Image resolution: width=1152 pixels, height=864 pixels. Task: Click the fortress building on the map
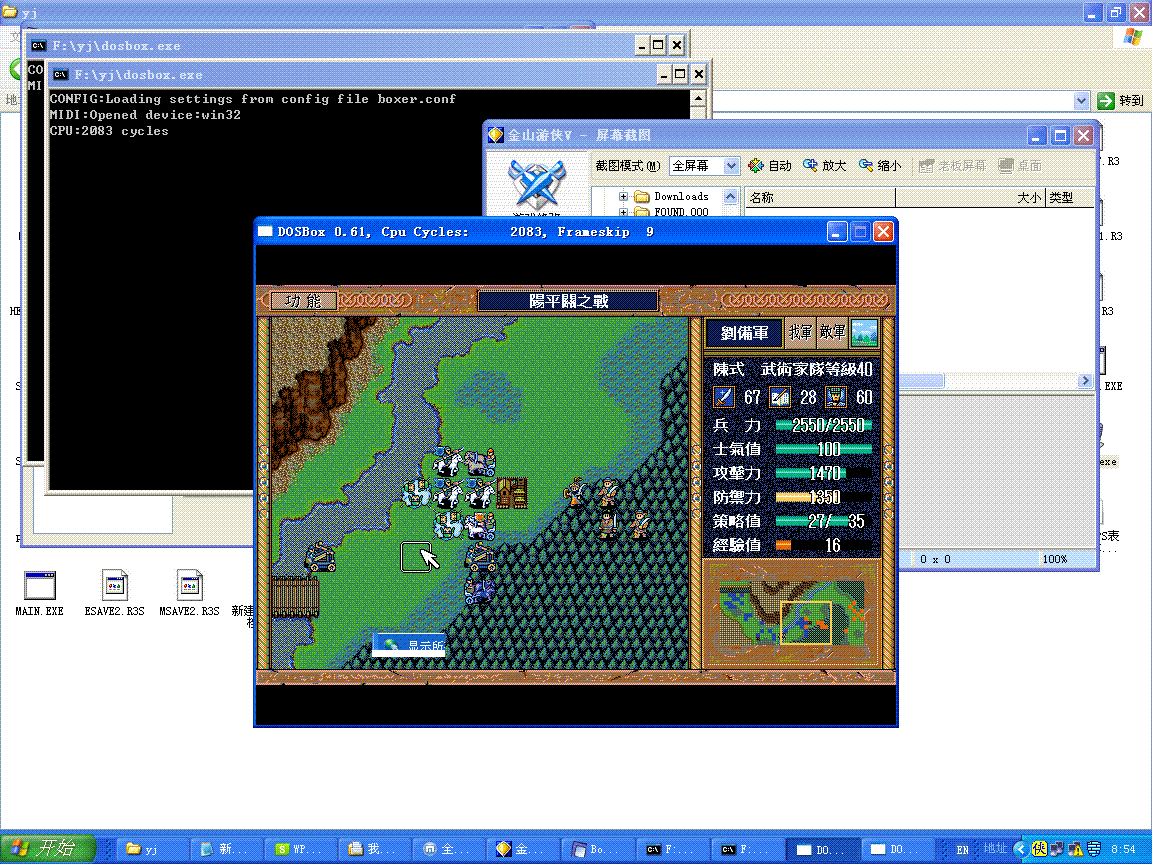[x=512, y=492]
